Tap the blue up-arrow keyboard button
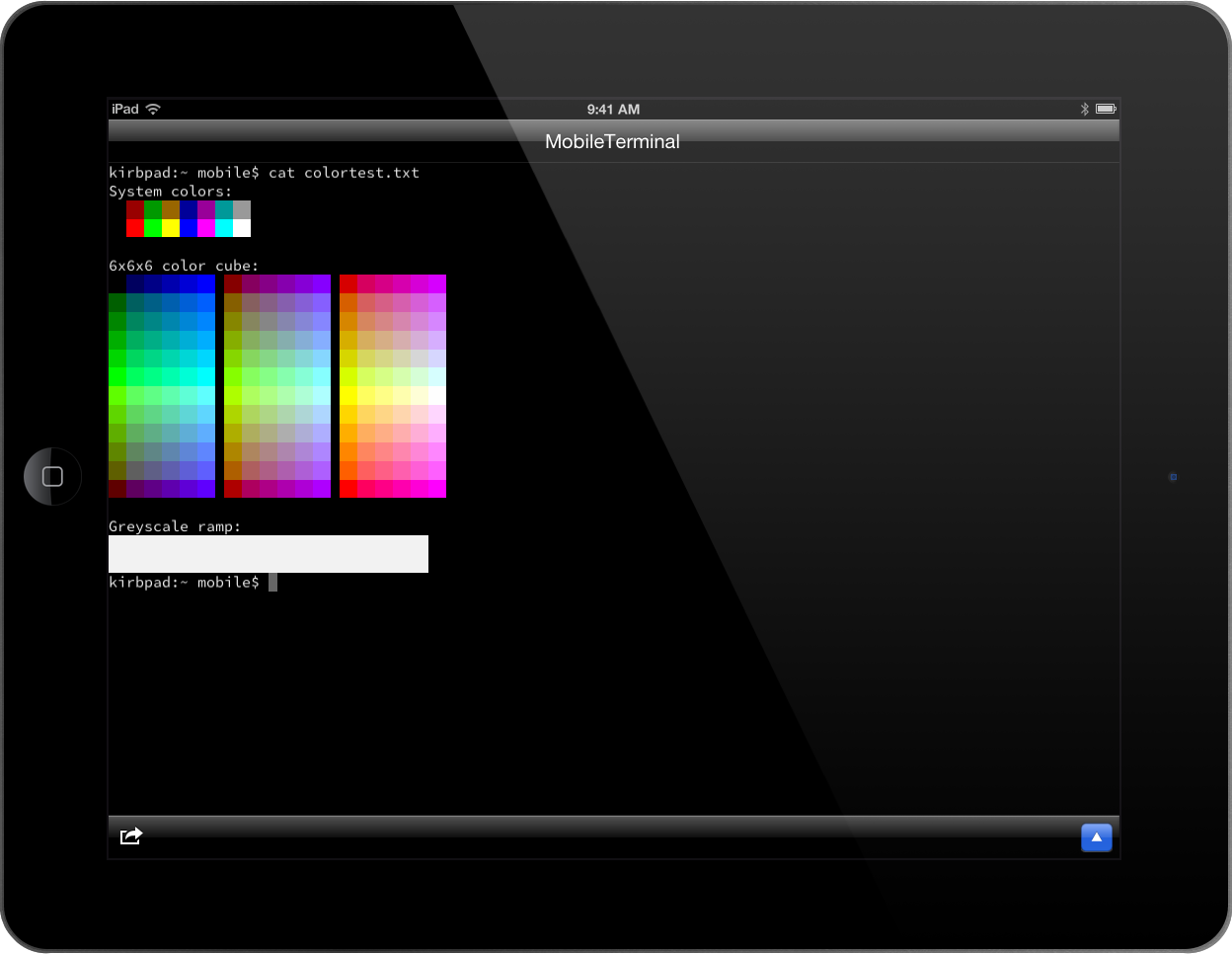 point(1097,837)
